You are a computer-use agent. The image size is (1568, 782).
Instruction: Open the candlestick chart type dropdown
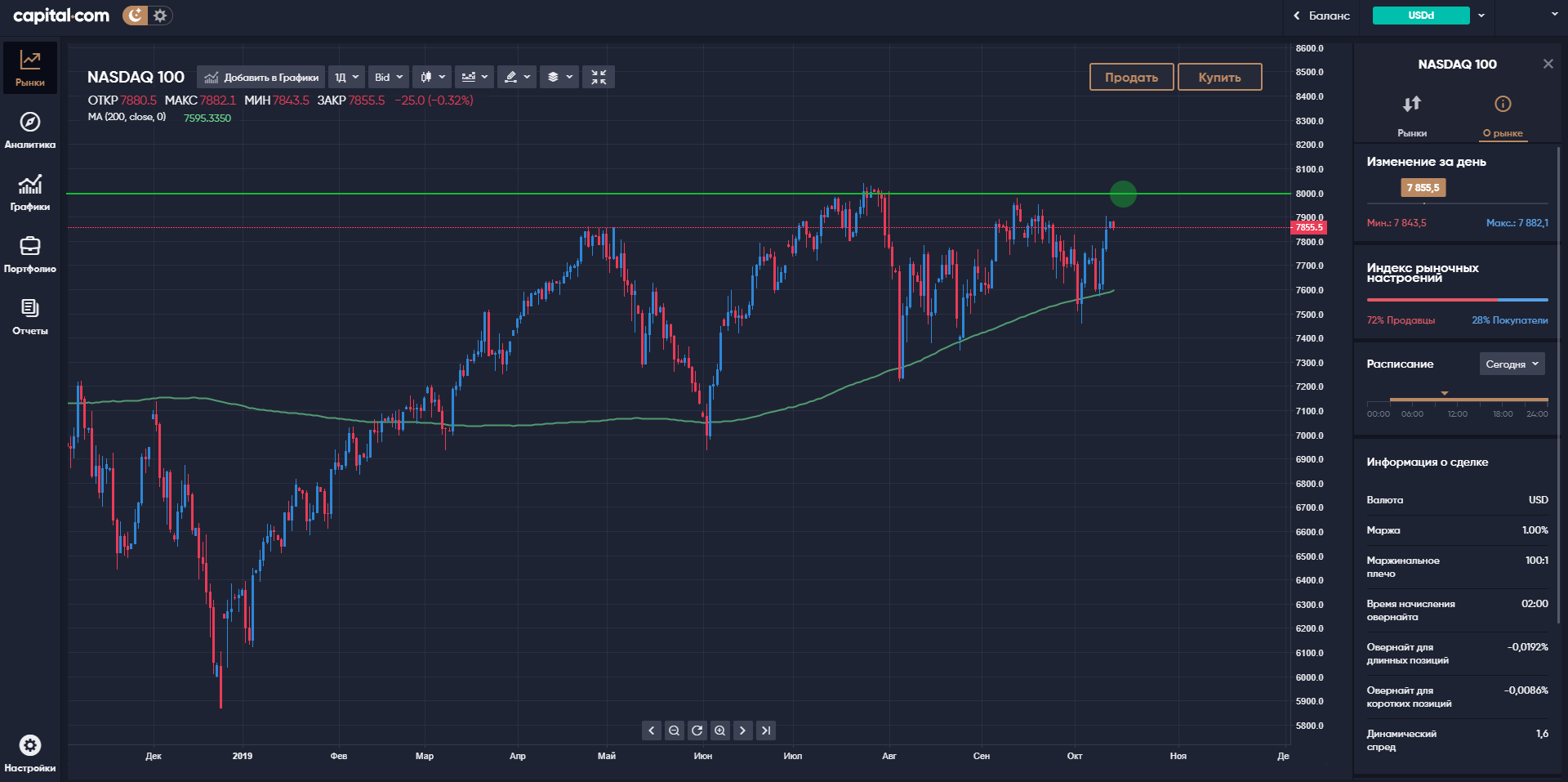click(x=432, y=77)
